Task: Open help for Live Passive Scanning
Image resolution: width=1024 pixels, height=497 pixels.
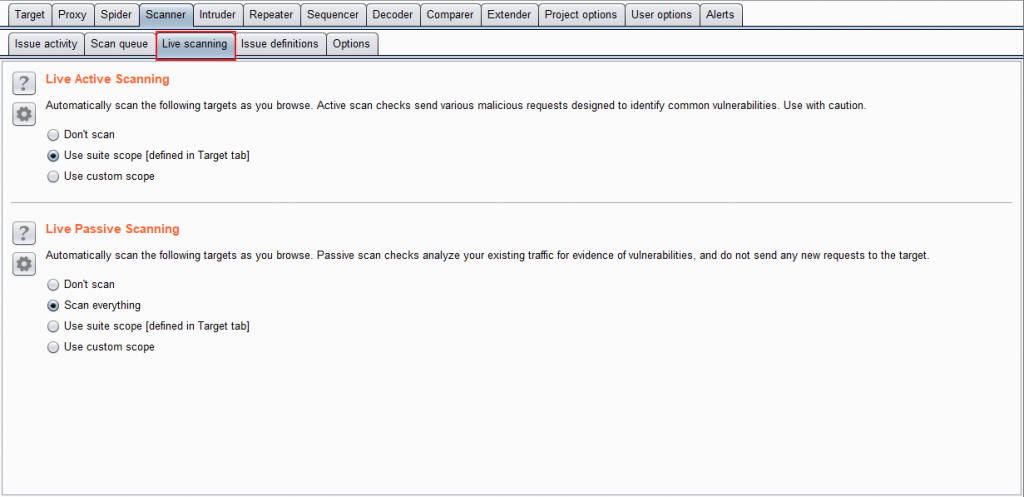Action: tap(24, 232)
